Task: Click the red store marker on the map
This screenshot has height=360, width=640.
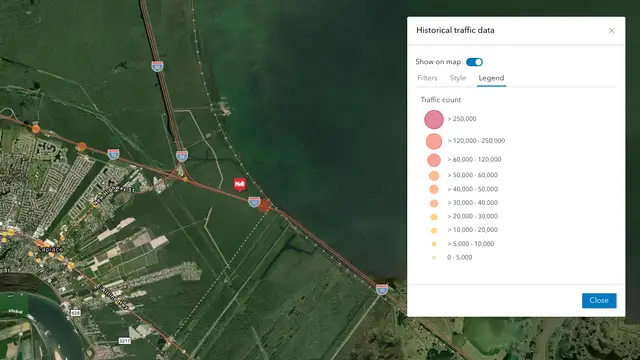Action: 240,184
